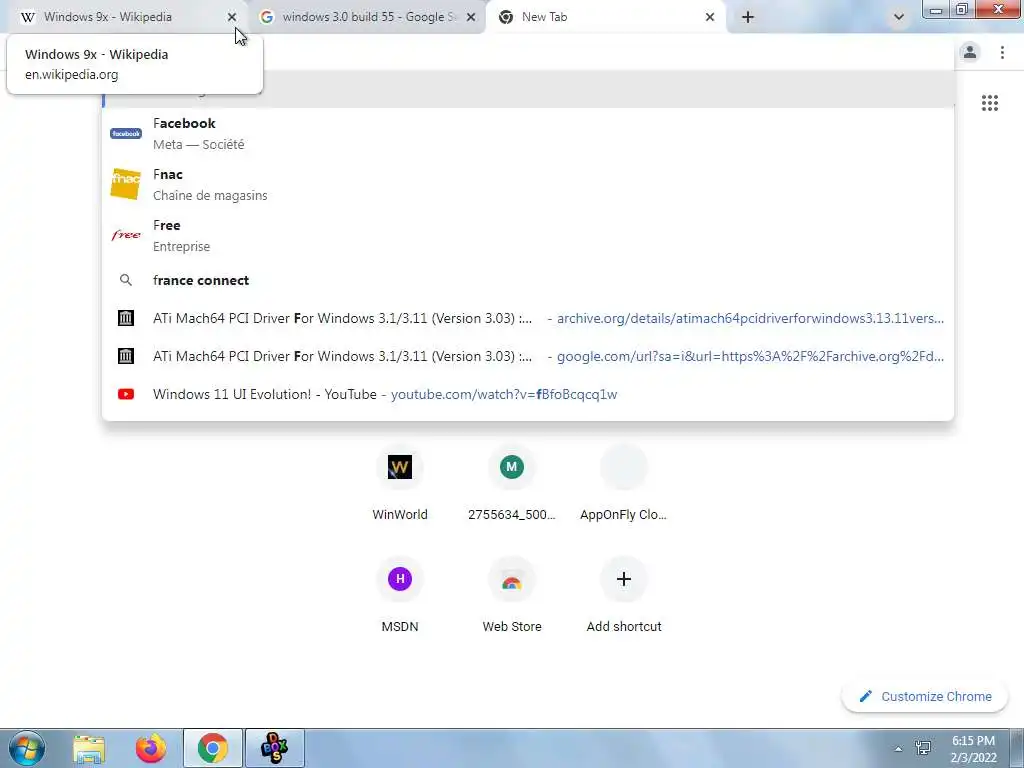Open the Web Store shortcut
Image resolution: width=1024 pixels, height=768 pixels.
511,596
